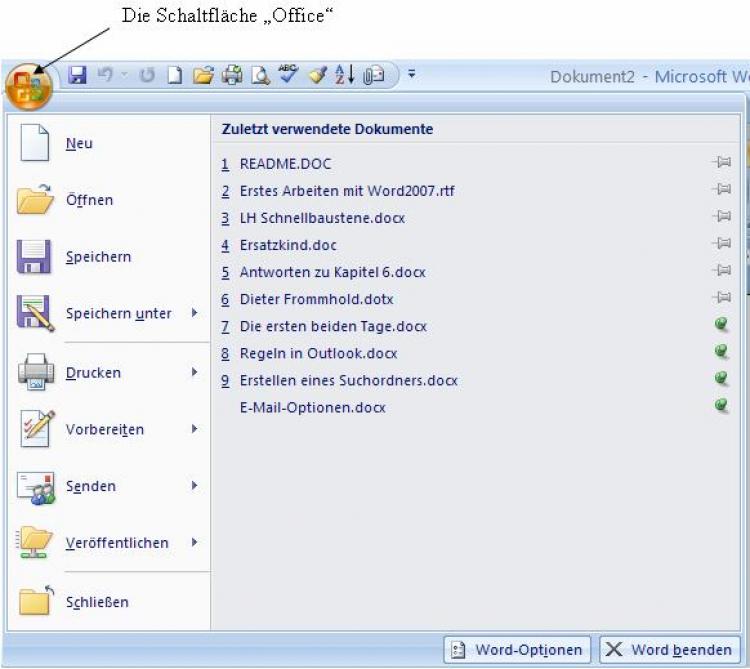Image resolution: width=750 pixels, height=669 pixels.
Task: Open Regeln in Outlook.docx from recent list
Action: (x=318, y=353)
